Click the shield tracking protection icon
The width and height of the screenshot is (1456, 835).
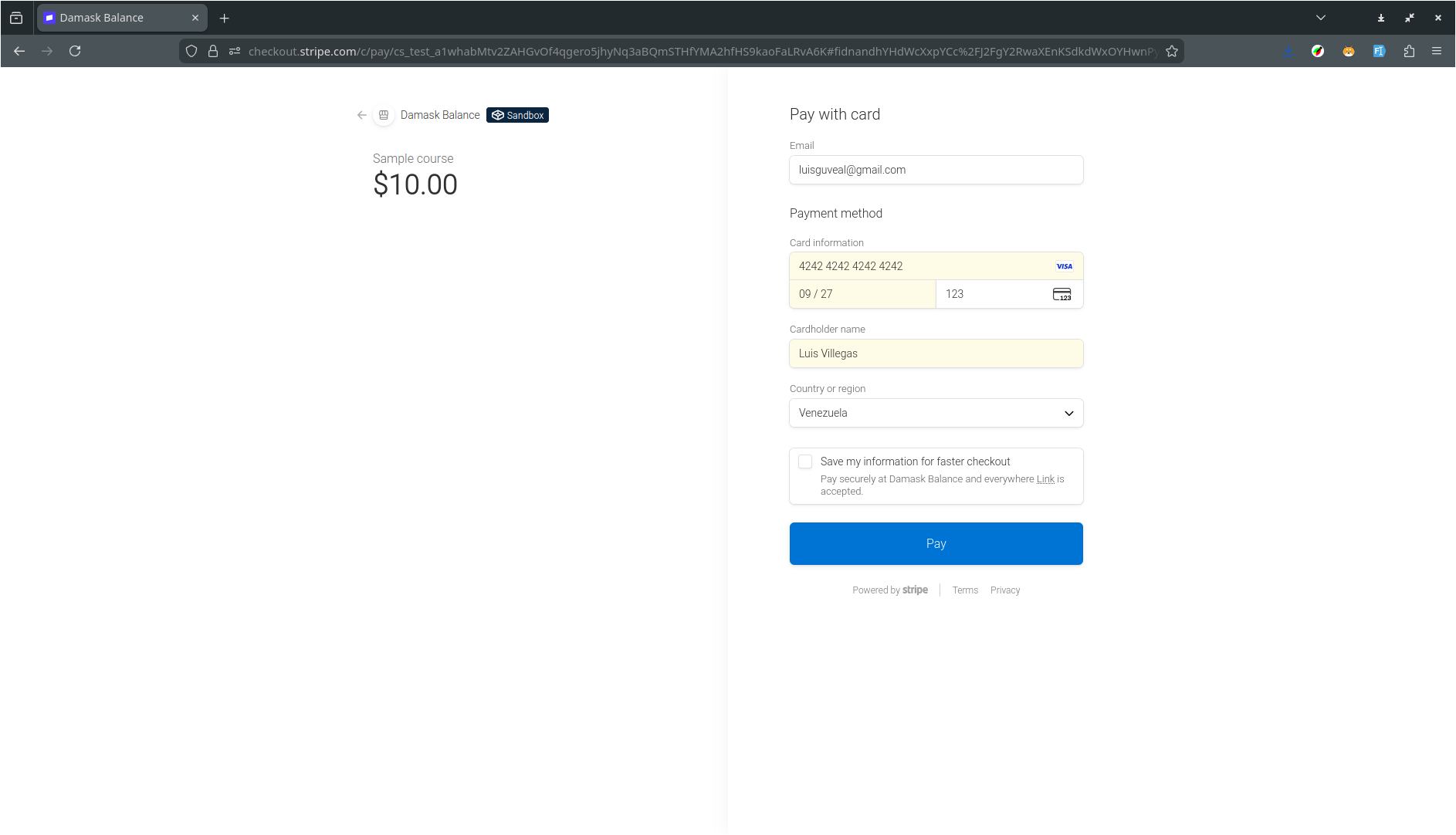[191, 51]
